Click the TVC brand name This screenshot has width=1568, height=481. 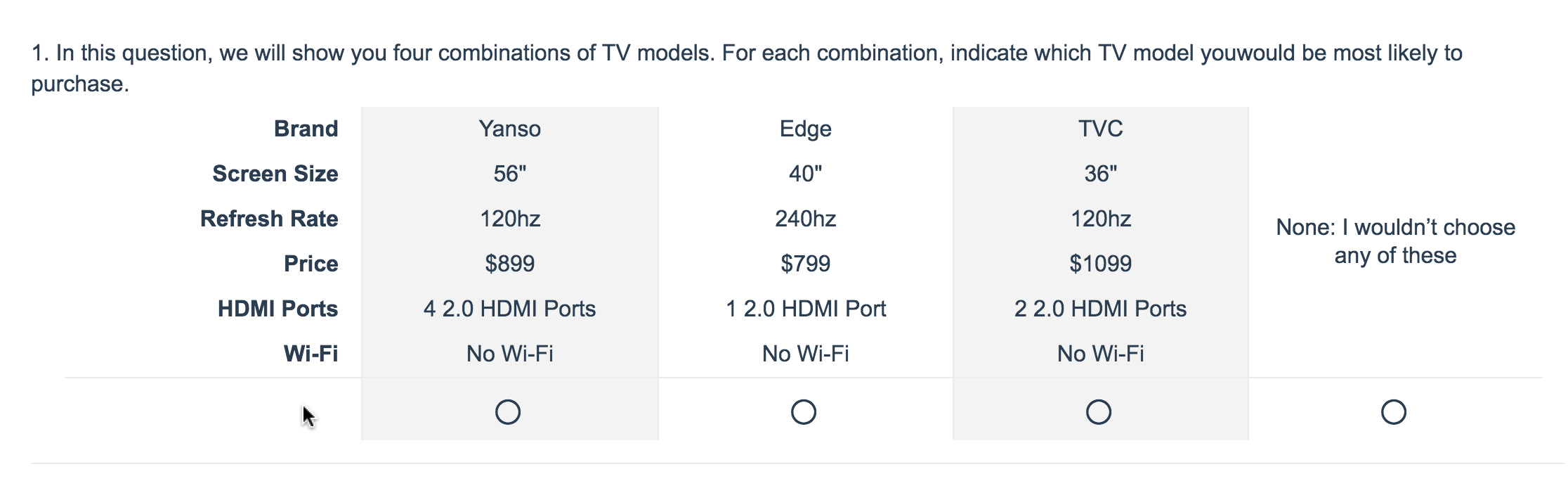pyautogui.click(x=1100, y=129)
